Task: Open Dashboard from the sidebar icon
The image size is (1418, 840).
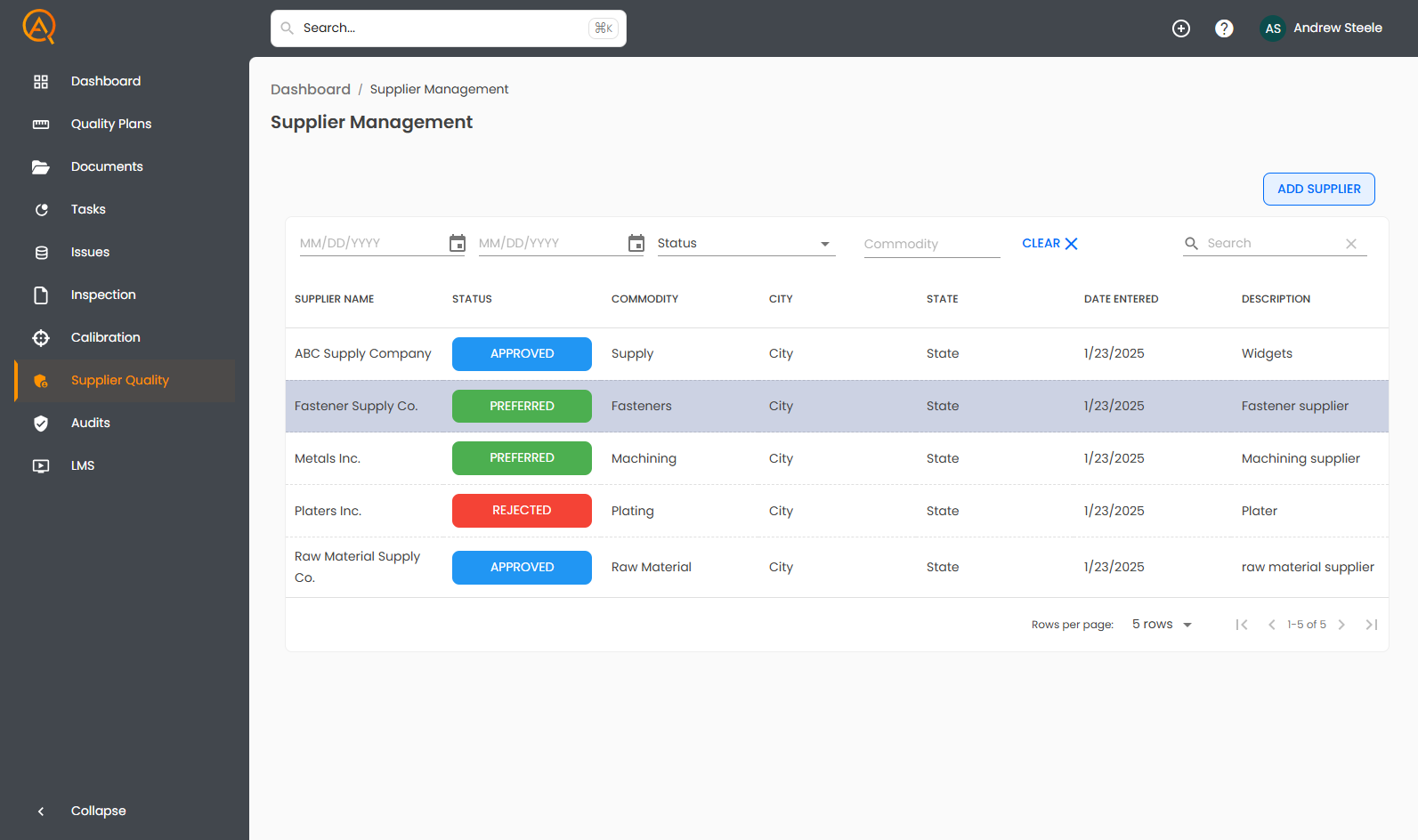Action: (x=41, y=82)
